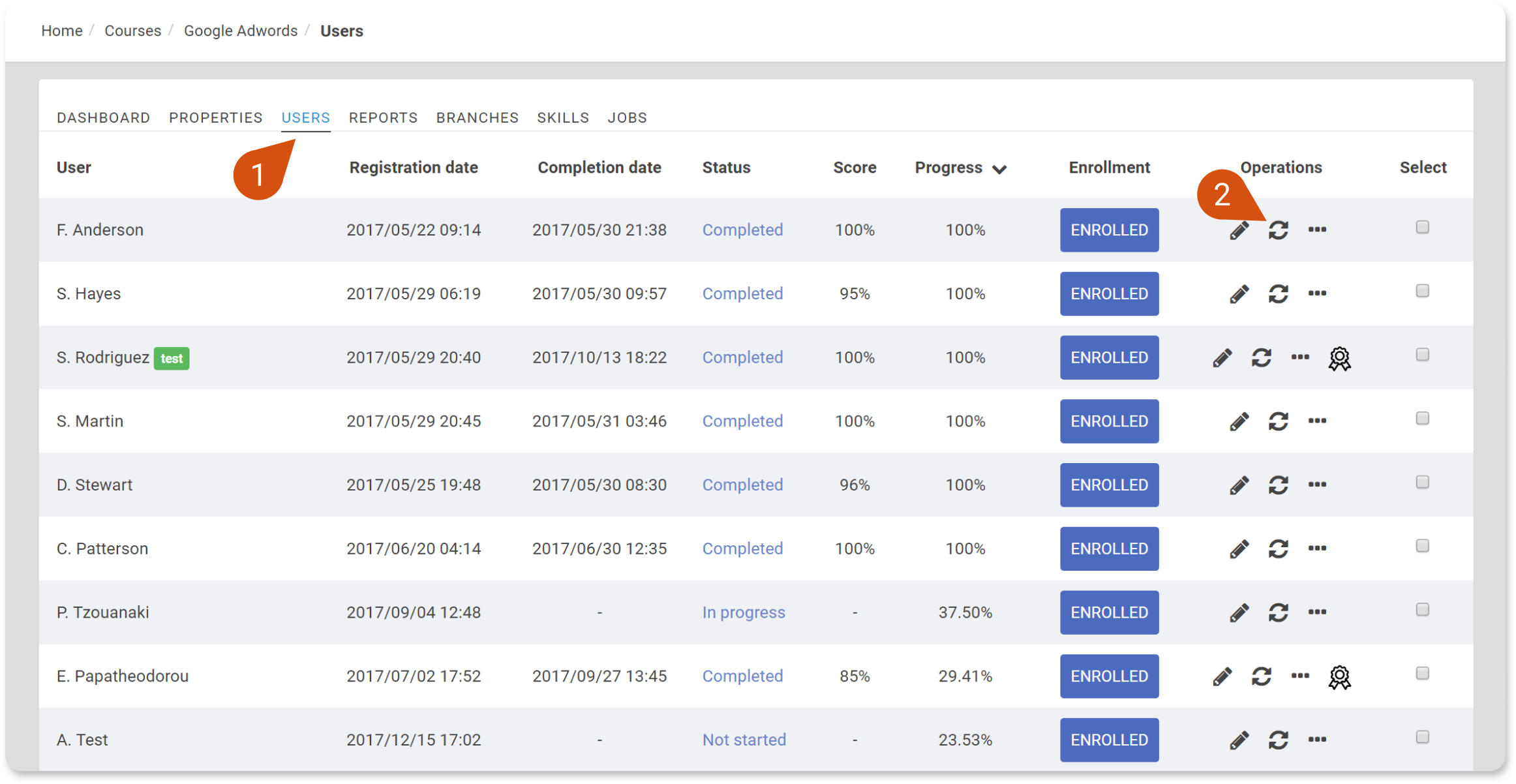
Task: Check the box for E. Papatheodorou
Action: (1423, 674)
